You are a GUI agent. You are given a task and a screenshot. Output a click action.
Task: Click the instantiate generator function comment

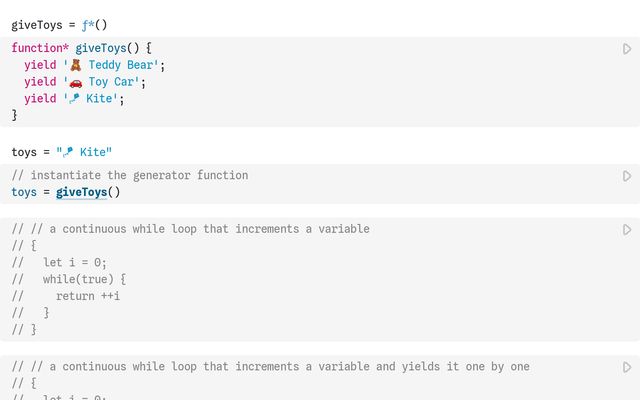coord(130,176)
